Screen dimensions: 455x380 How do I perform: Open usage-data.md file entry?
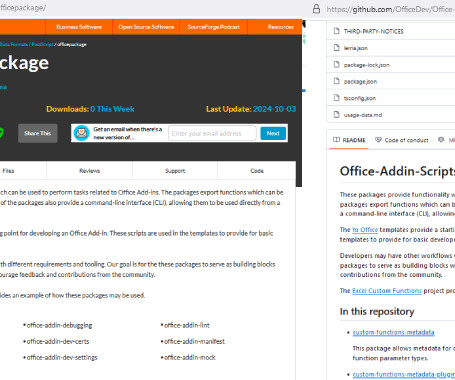coord(363,115)
